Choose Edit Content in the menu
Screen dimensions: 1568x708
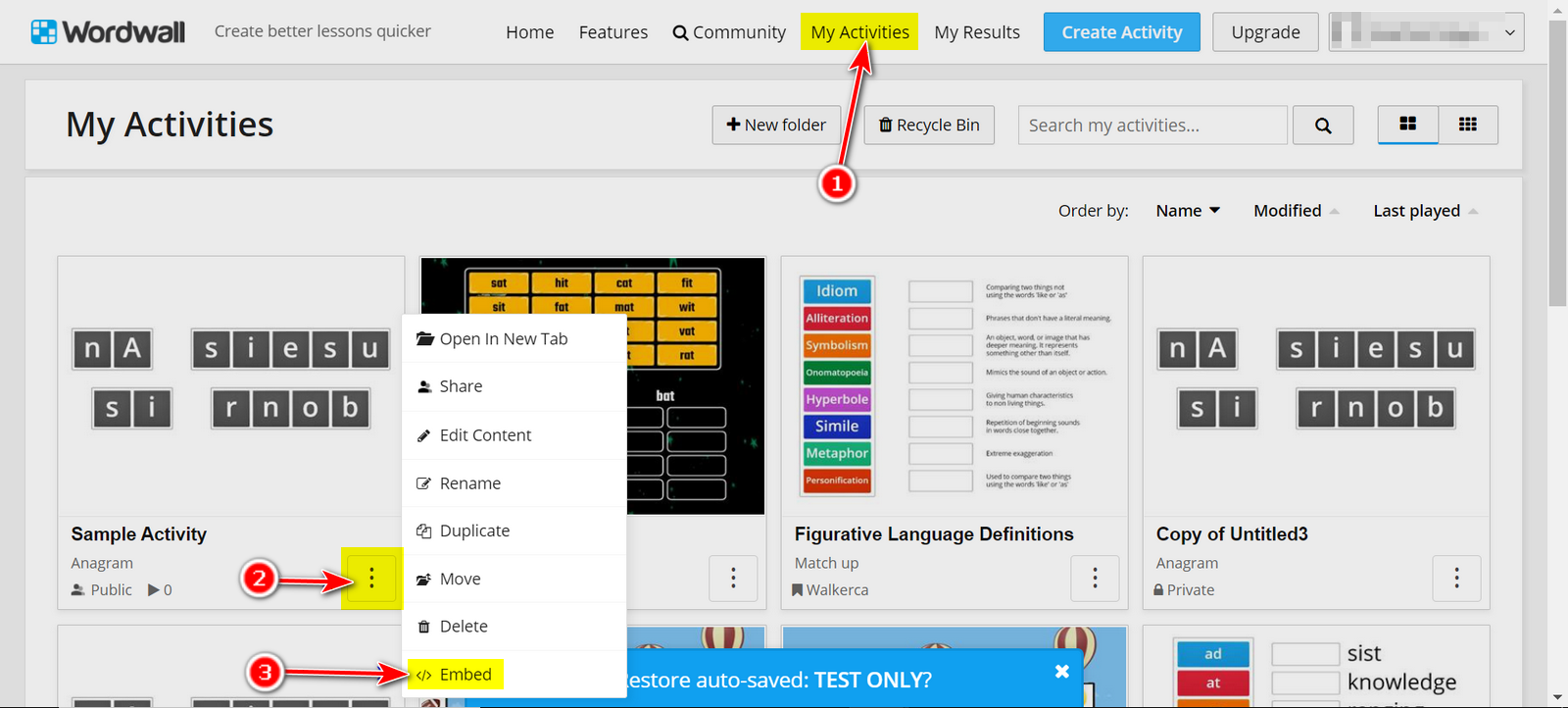(x=514, y=435)
